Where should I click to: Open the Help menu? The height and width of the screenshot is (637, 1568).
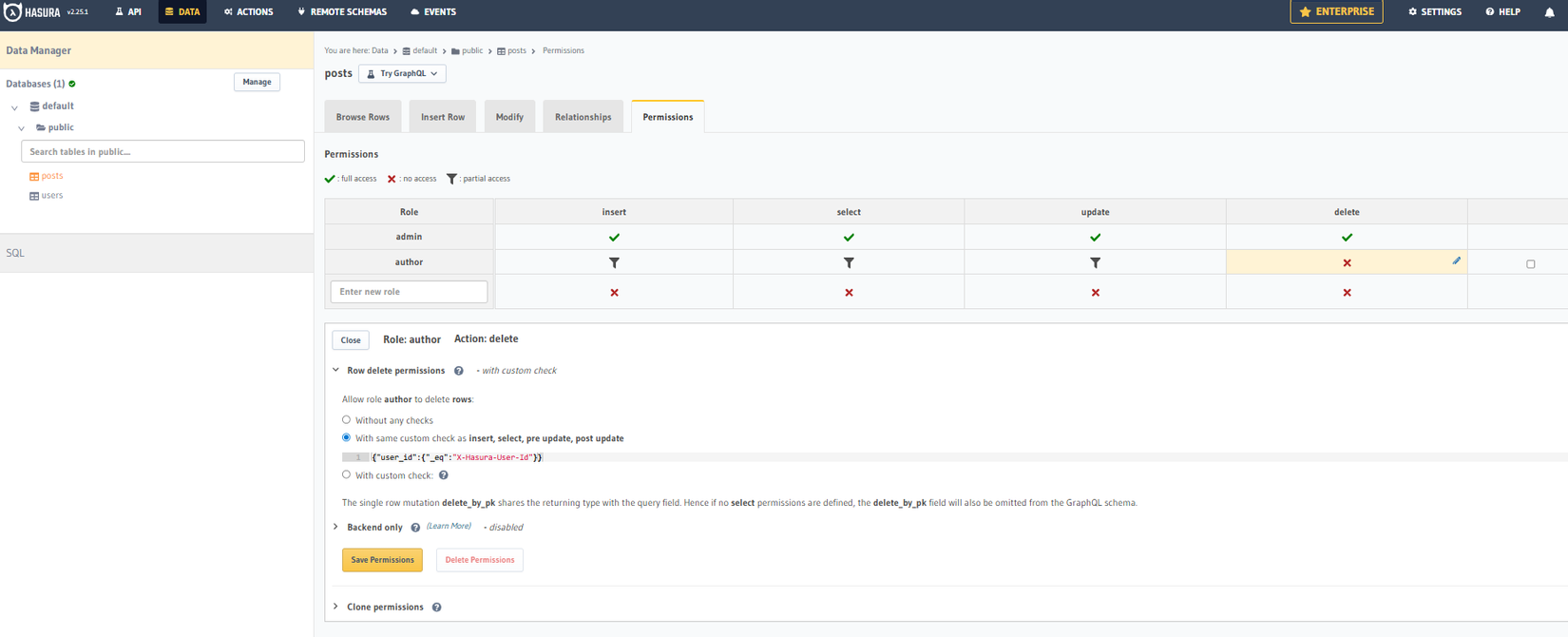[x=1503, y=12]
